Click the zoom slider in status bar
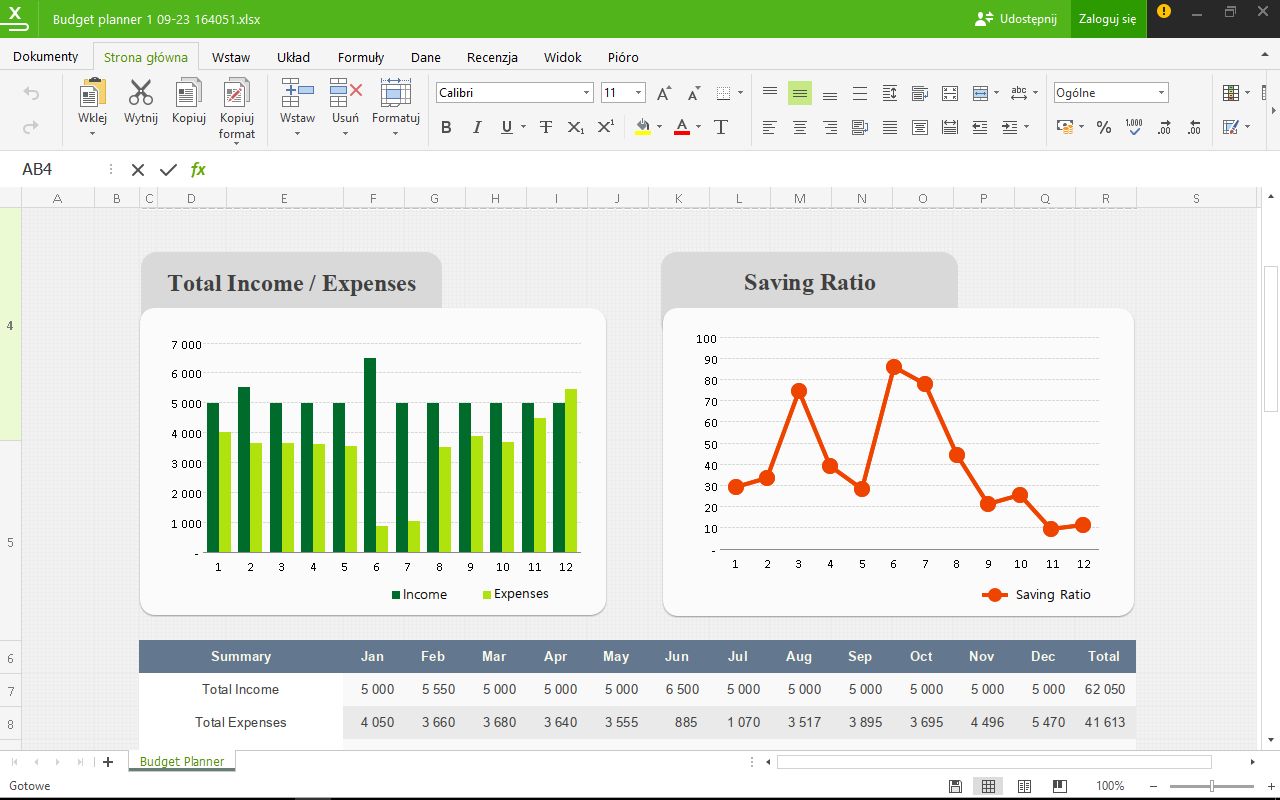1280x800 pixels. pos(1211,786)
